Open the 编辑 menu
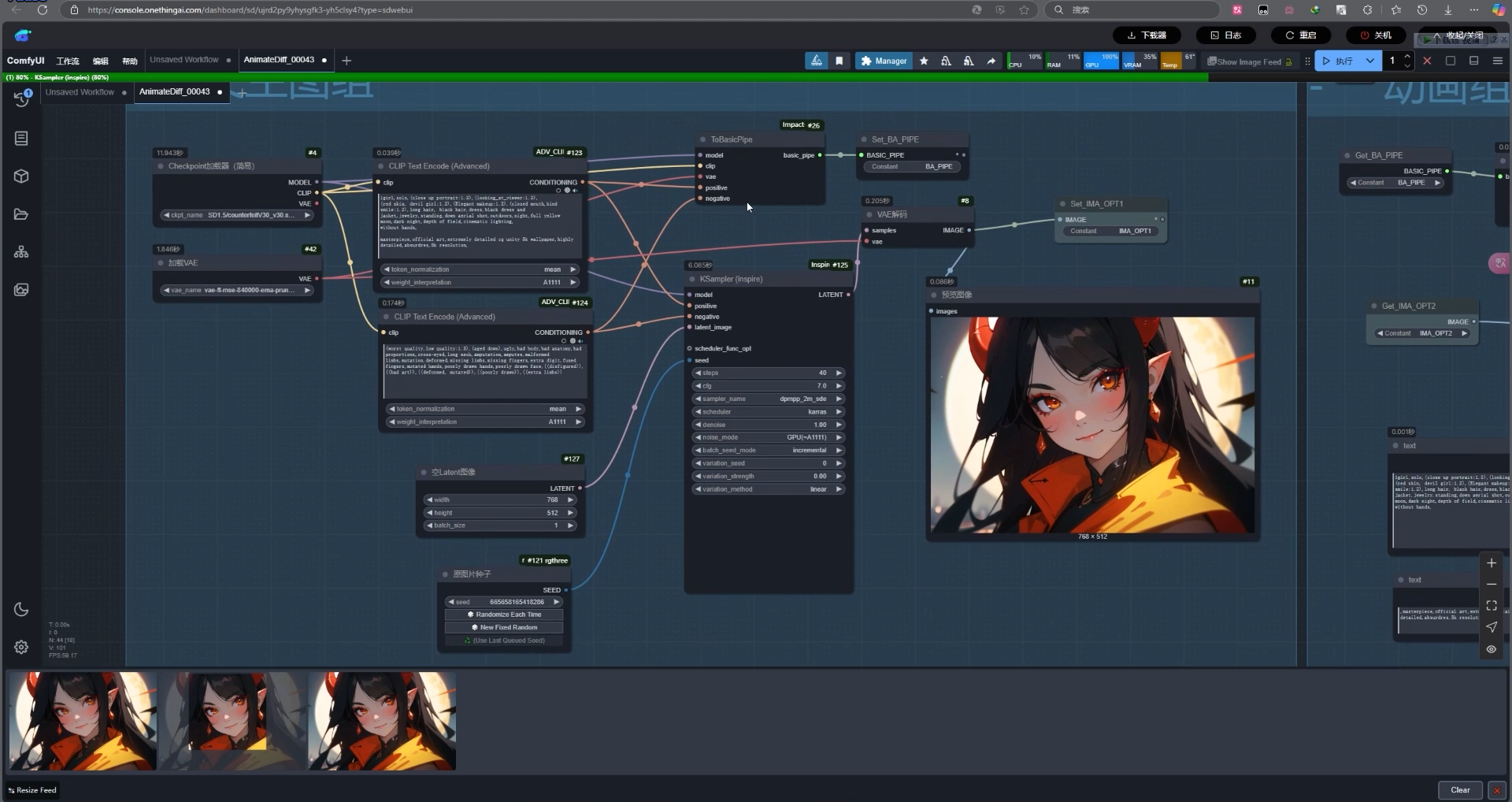Screen dimensions: 1512x802 [101, 61]
